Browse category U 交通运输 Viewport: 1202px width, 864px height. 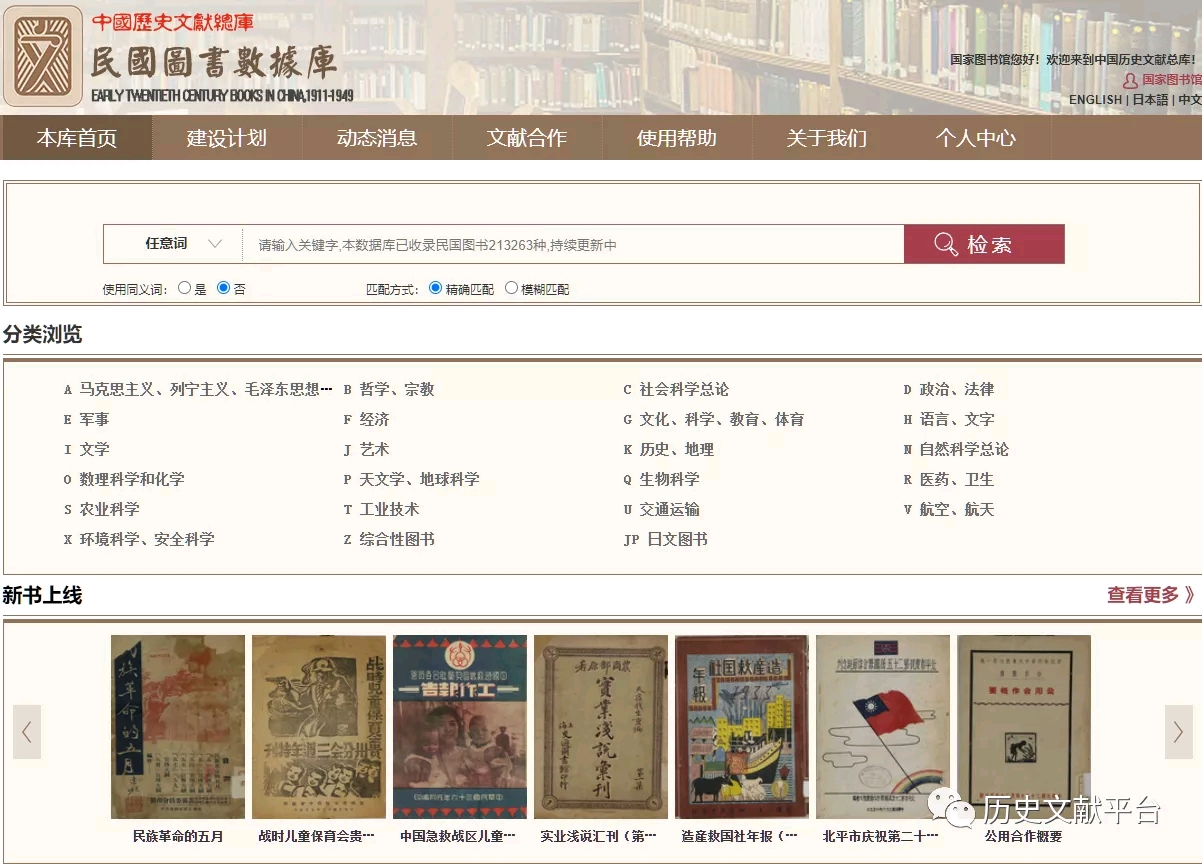coord(661,509)
